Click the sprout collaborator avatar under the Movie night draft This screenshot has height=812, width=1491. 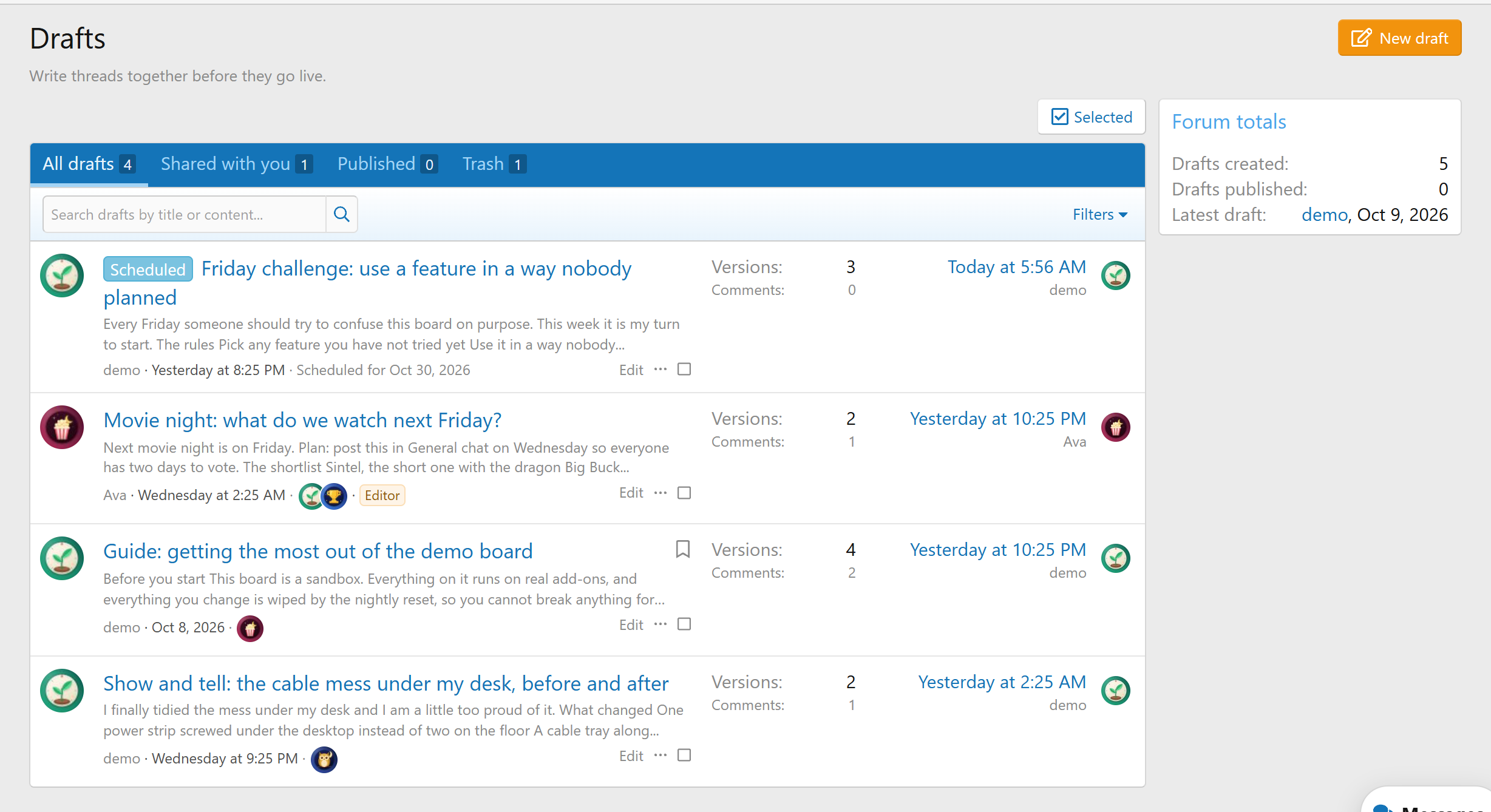point(311,496)
